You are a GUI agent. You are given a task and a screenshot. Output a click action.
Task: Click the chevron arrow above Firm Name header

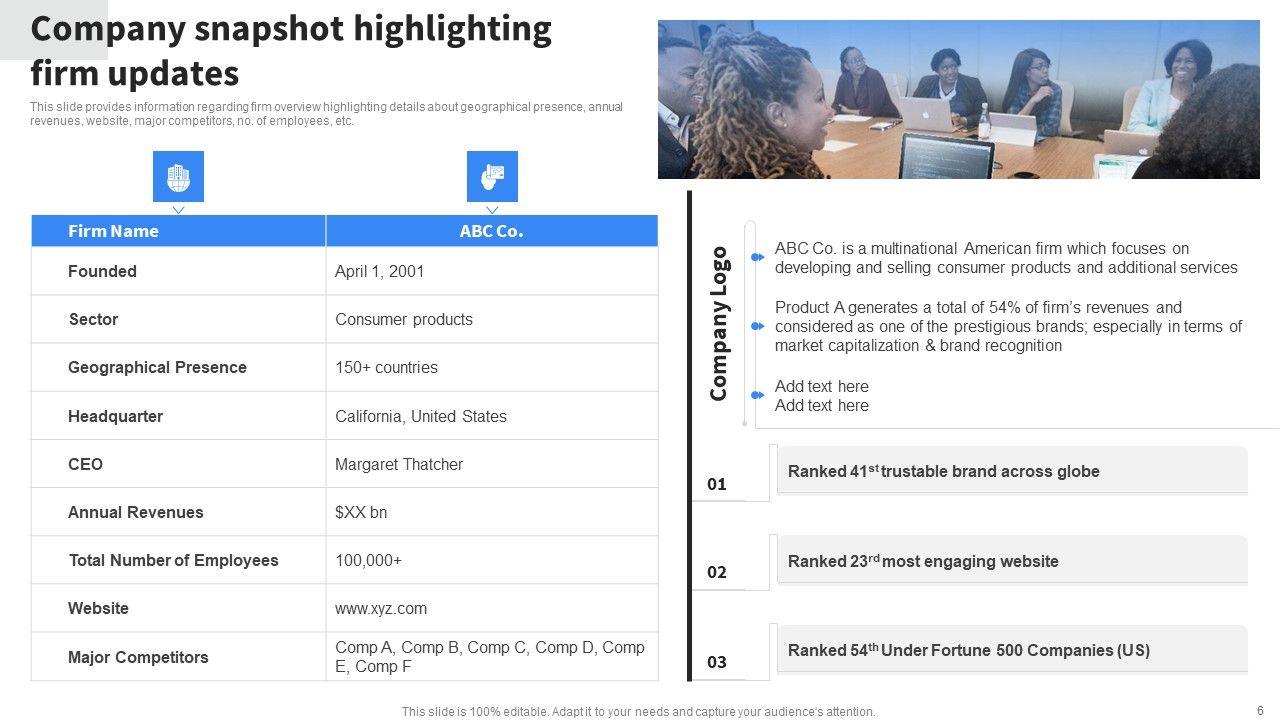[x=178, y=210]
